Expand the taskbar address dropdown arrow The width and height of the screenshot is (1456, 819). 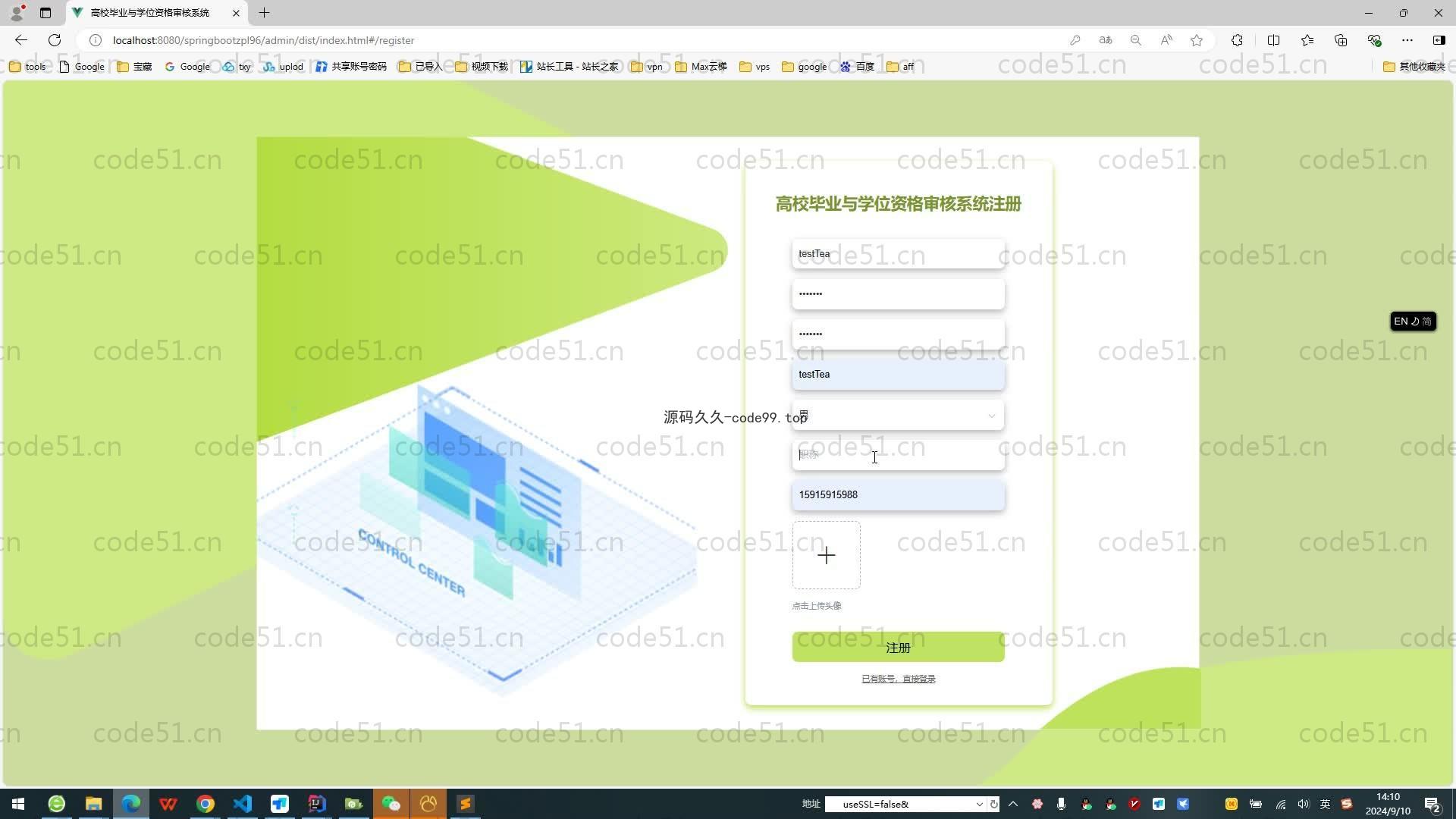click(x=979, y=805)
